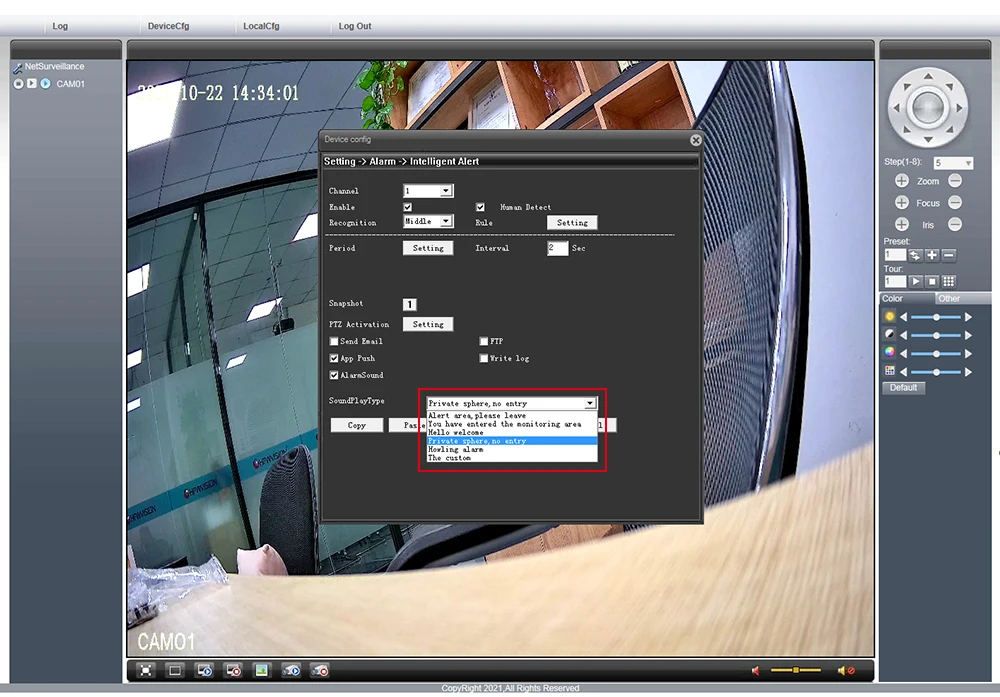The height and width of the screenshot is (697, 1000).
Task: Click the saturation color wheel icon
Action: pos(890,352)
